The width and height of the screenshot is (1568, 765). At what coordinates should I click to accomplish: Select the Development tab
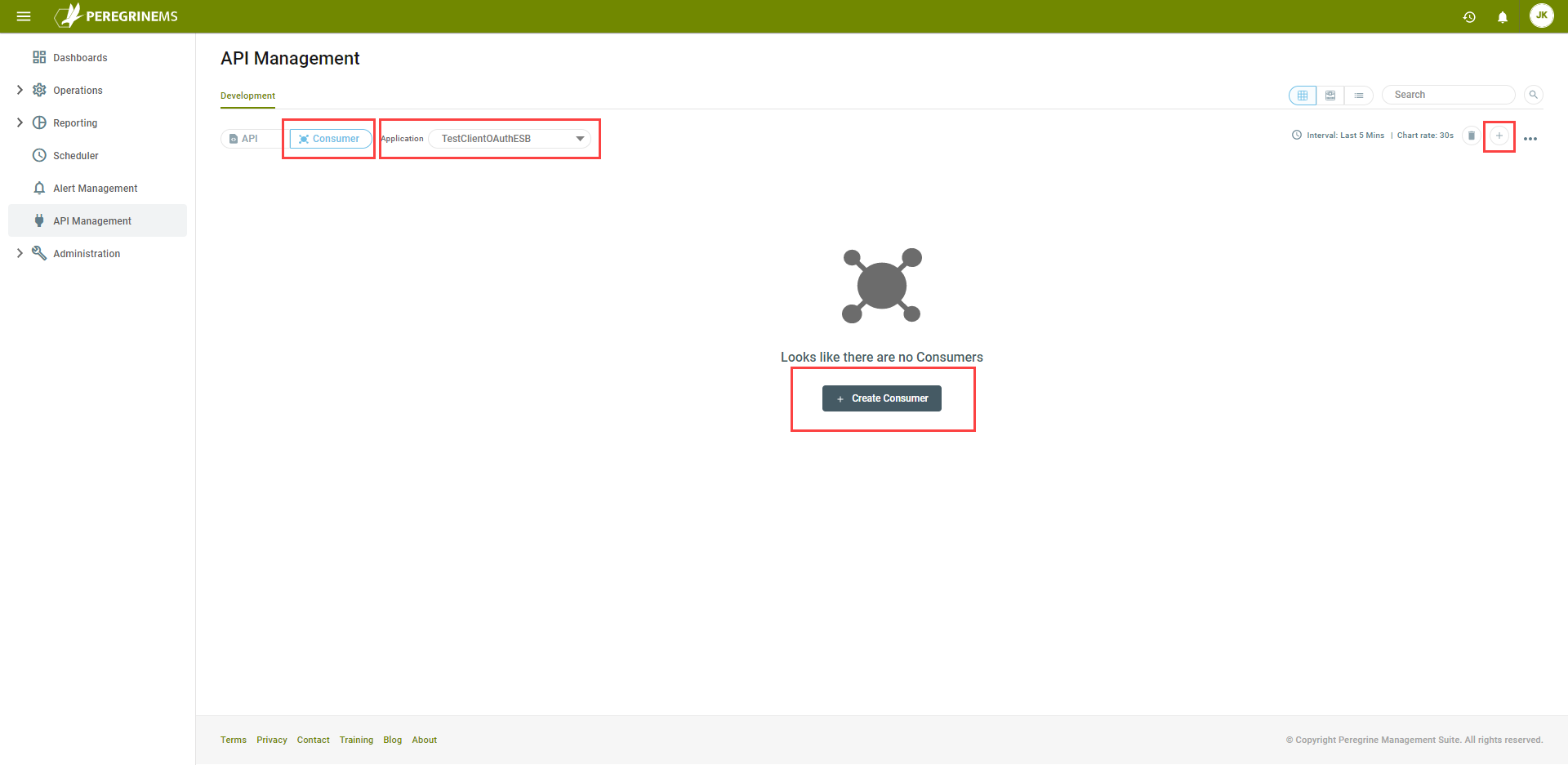coord(247,96)
